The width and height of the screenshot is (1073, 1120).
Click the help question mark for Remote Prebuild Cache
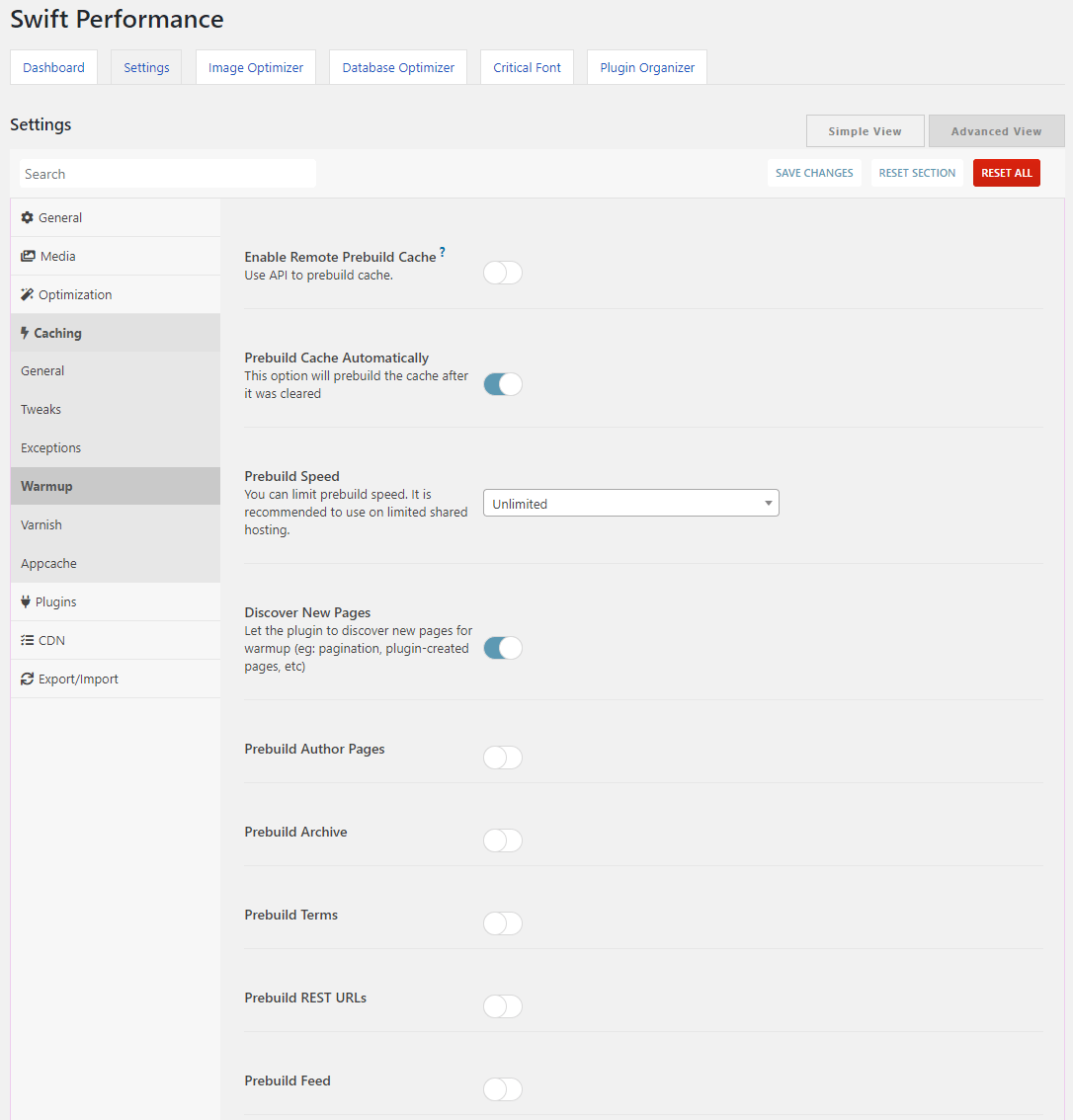click(443, 252)
